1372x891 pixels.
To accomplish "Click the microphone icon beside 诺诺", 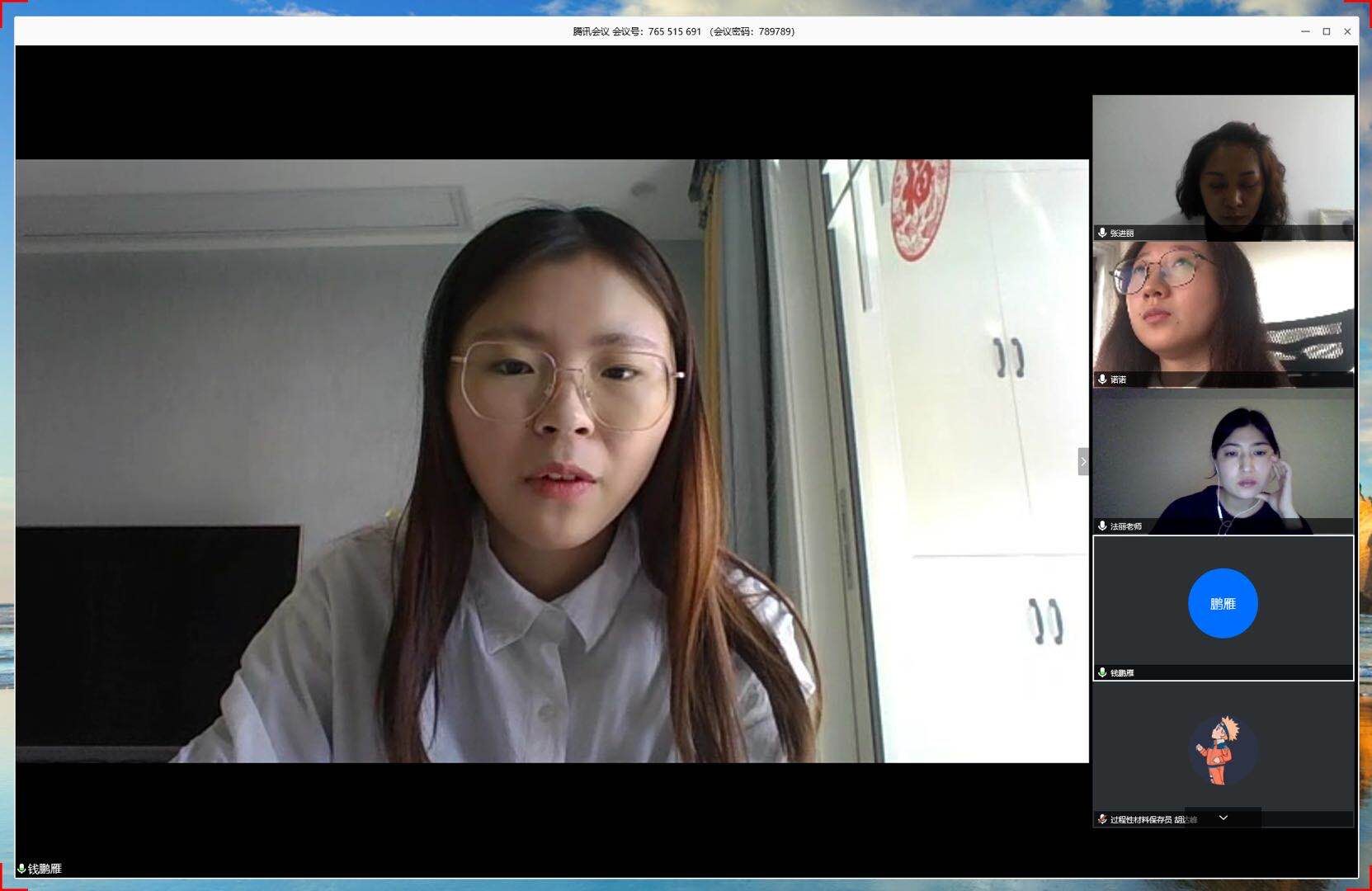I will click(1102, 379).
